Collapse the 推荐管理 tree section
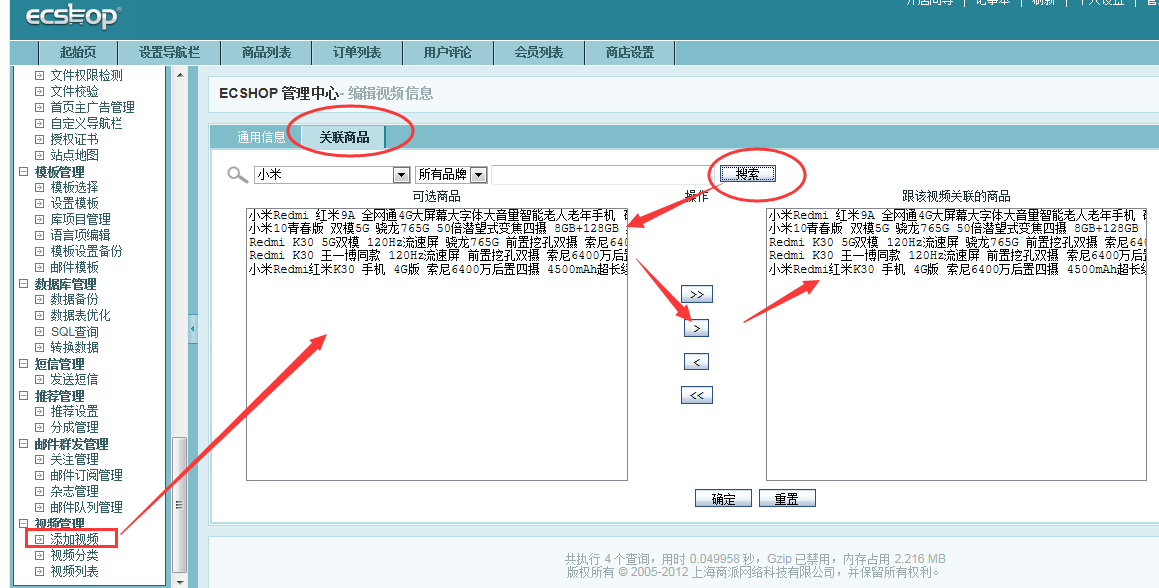This screenshot has width=1159, height=588. coord(24,396)
